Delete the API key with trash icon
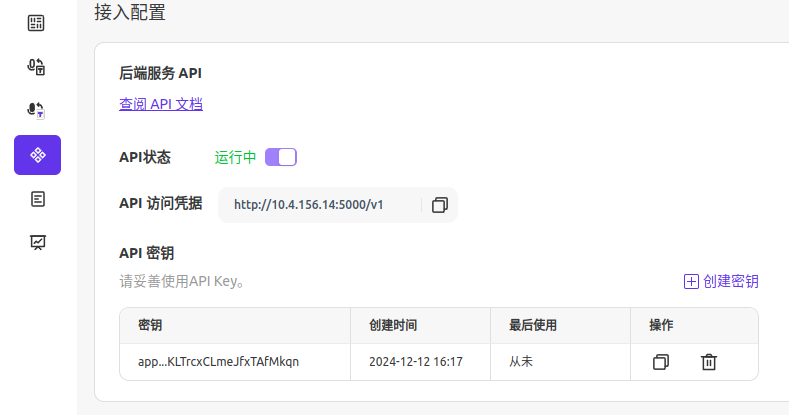Image resolution: width=789 pixels, height=415 pixels. (x=708, y=362)
